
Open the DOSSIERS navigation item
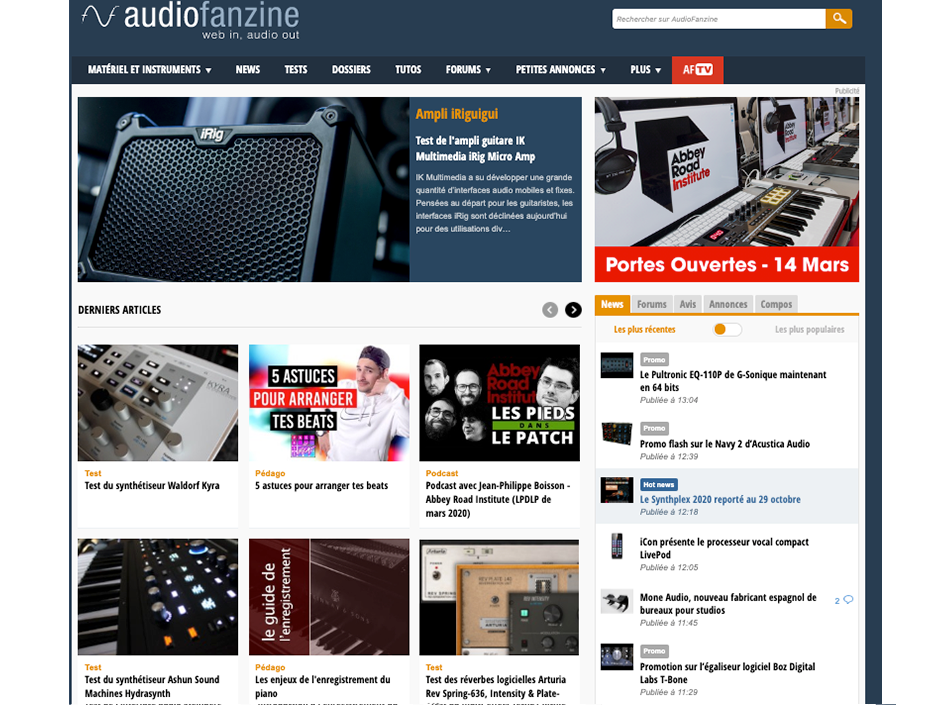pos(352,70)
